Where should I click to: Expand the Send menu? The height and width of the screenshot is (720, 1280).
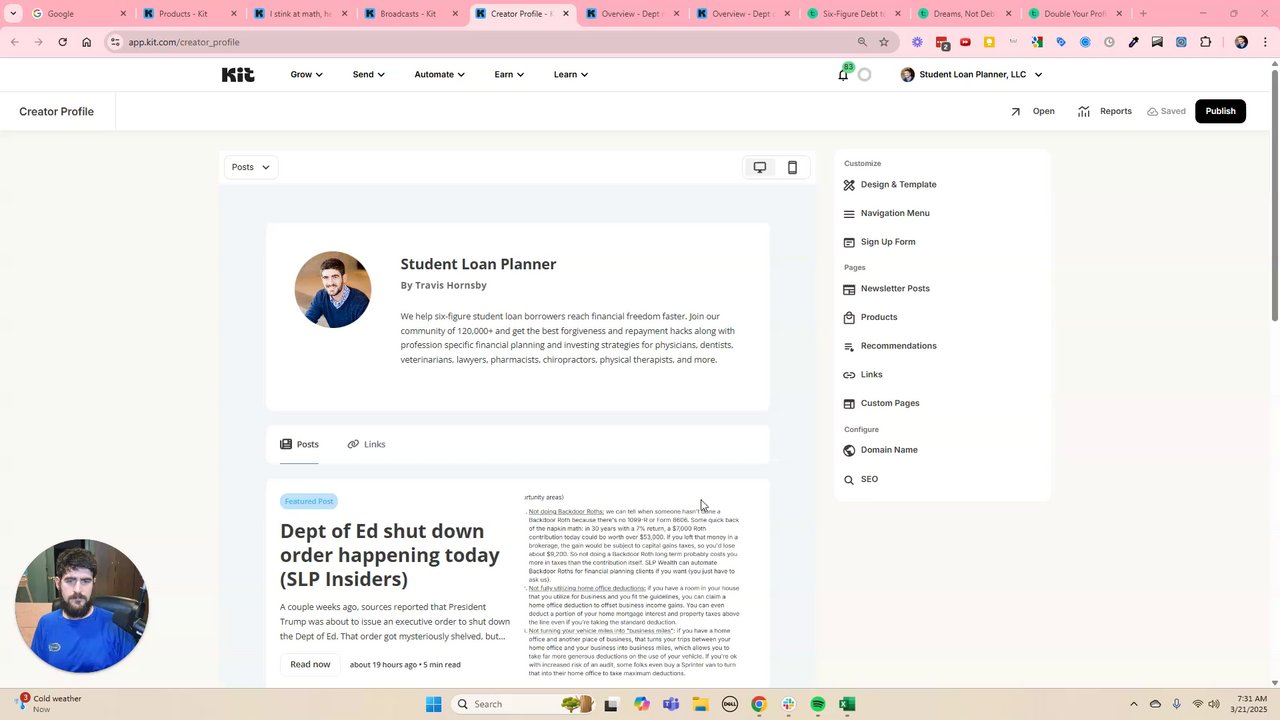pos(368,74)
